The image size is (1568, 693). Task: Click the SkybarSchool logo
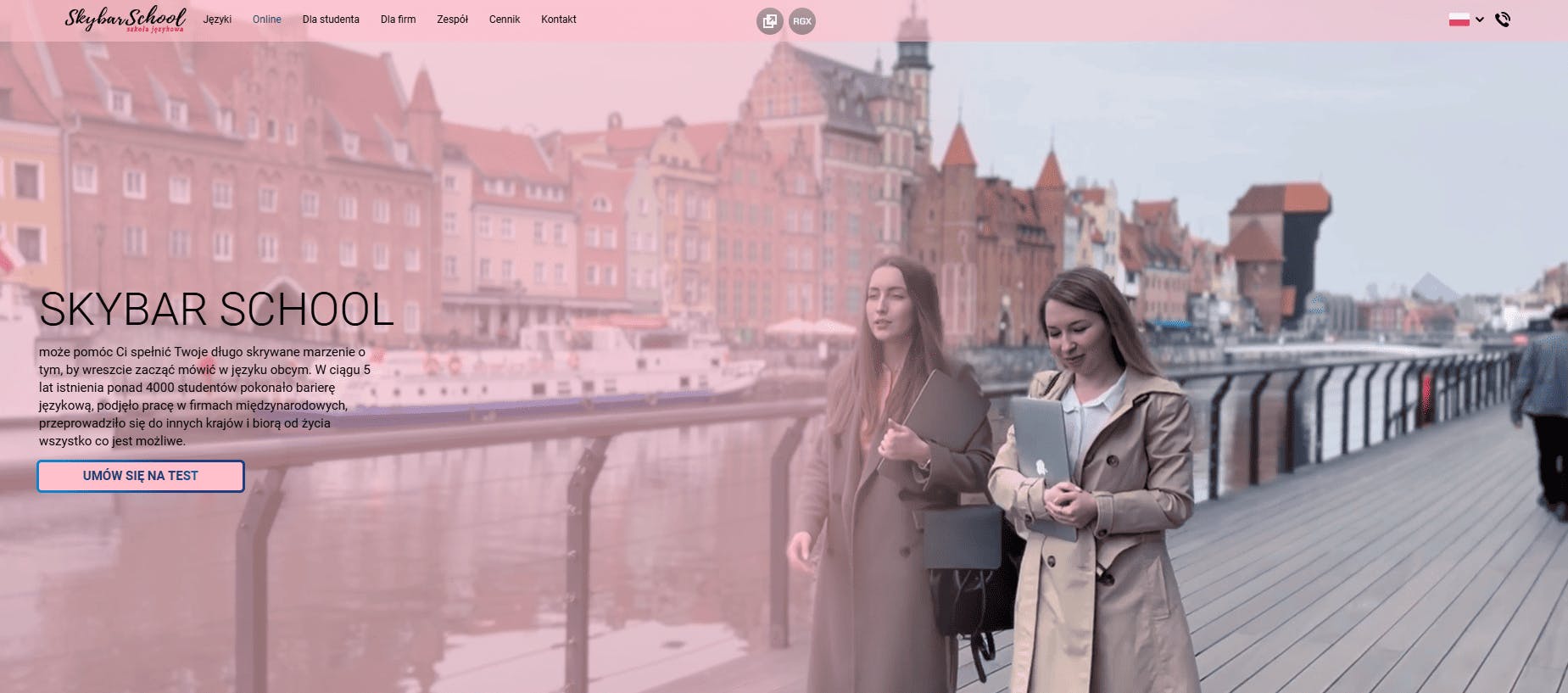126,20
